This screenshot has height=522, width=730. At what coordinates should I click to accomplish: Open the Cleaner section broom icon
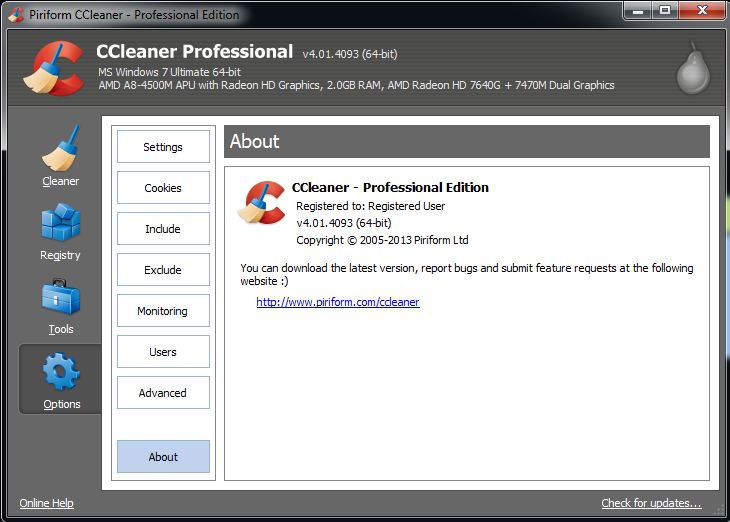61,148
